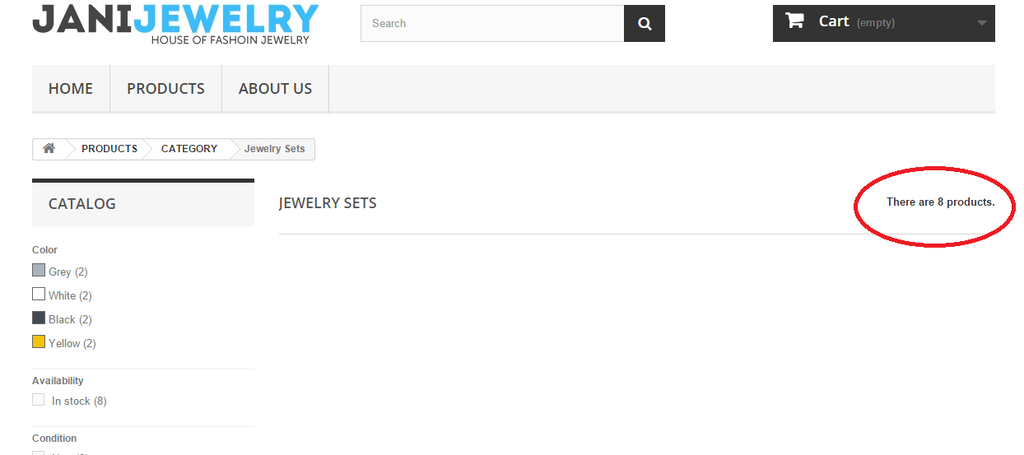Open the Jani Jewelry logo homepage
The width and height of the screenshot is (1024, 455).
175,24
